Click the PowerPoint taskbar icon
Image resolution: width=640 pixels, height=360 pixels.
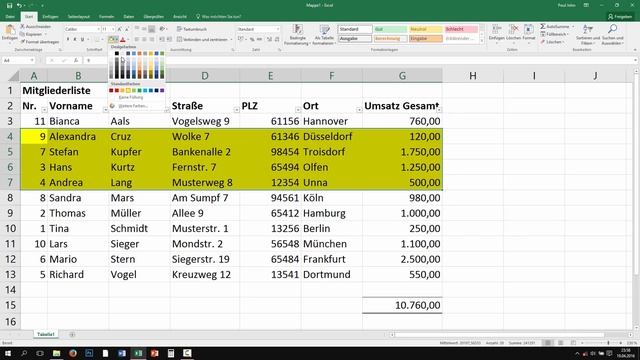[154, 353]
